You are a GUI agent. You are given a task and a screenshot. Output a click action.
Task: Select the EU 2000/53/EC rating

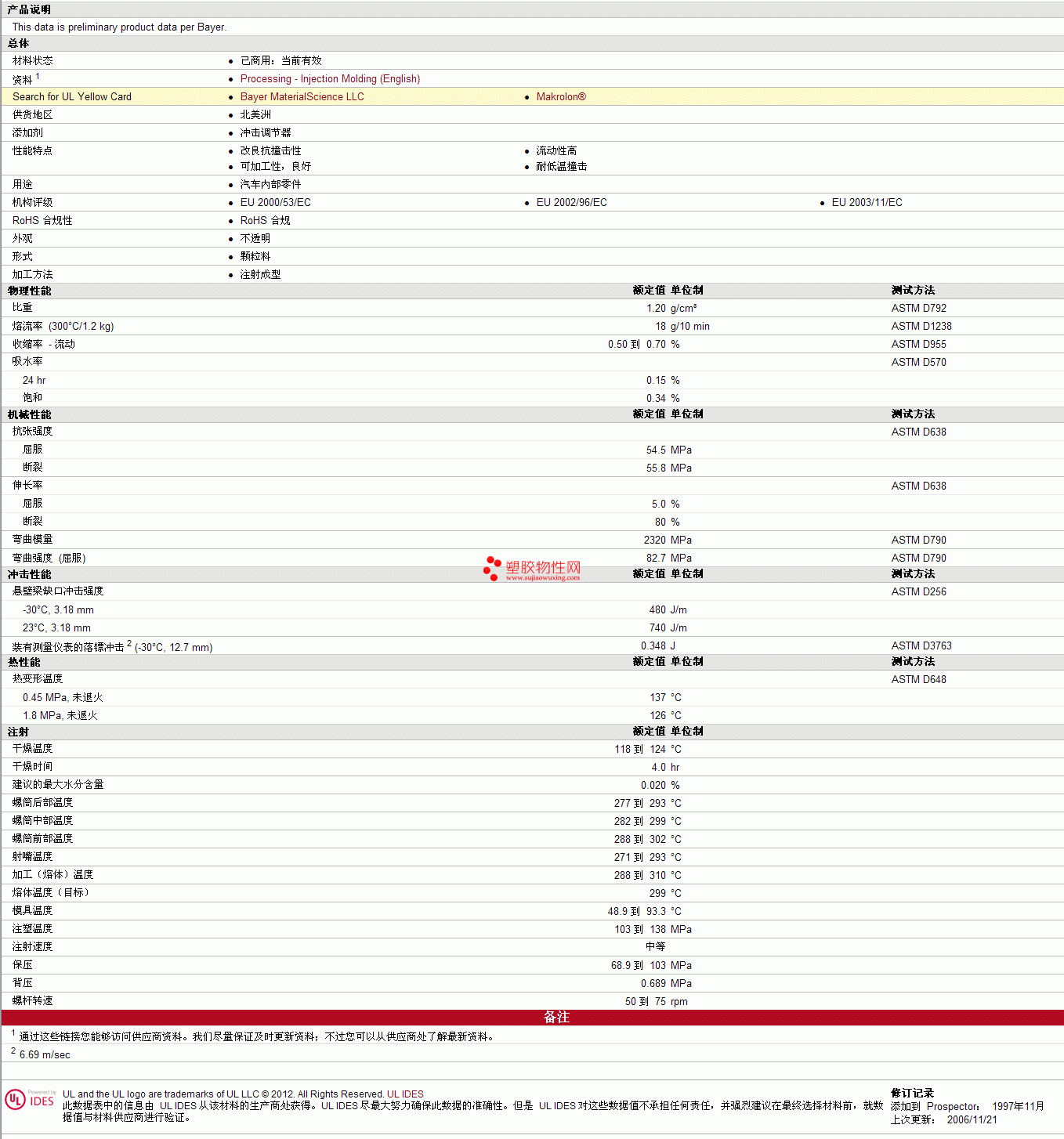276,203
